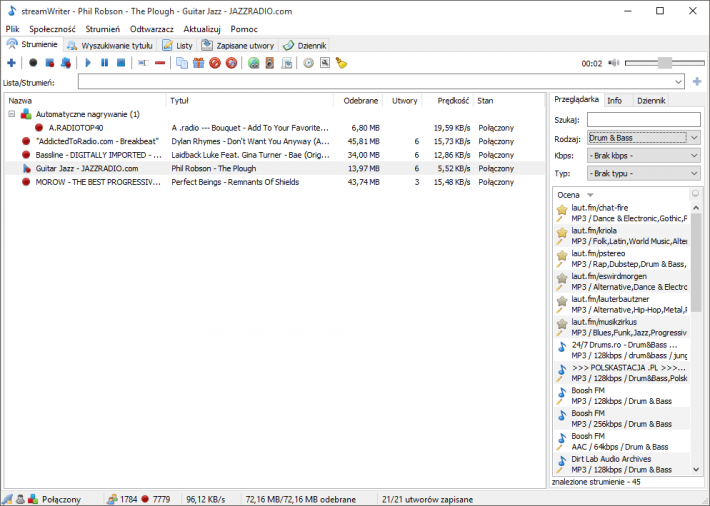Click in the Szukaj search field
Viewport: 710px width, 506px height.
pyautogui.click(x=643, y=120)
